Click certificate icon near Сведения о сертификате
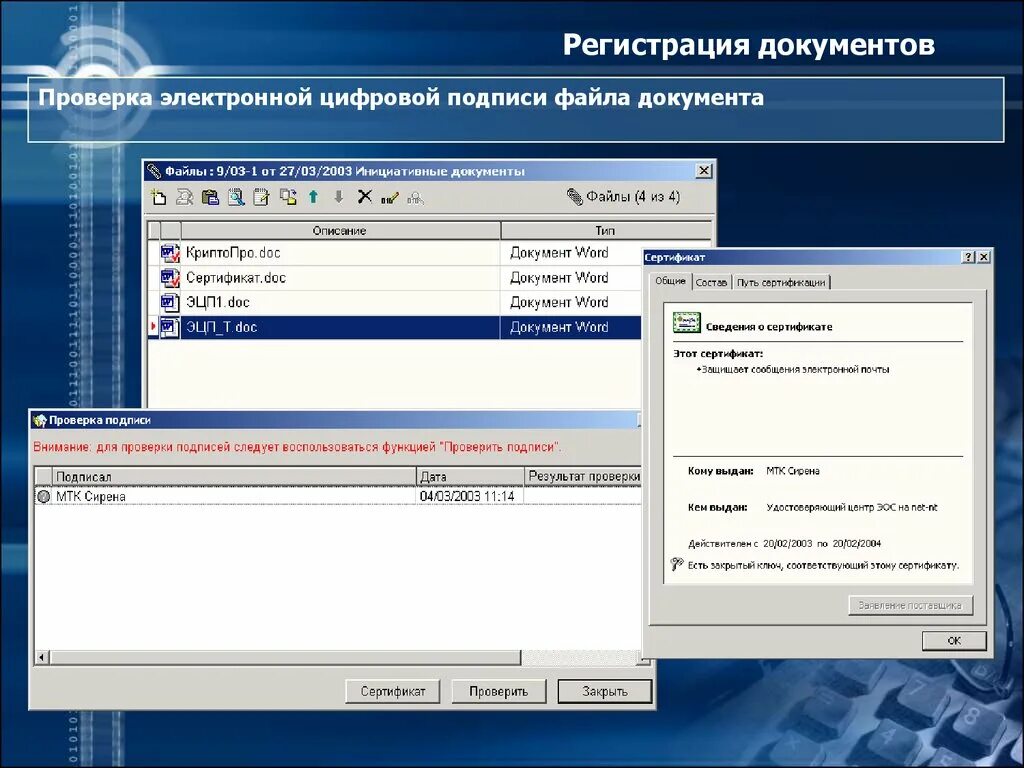Viewport: 1024px width, 768px height. [686, 323]
